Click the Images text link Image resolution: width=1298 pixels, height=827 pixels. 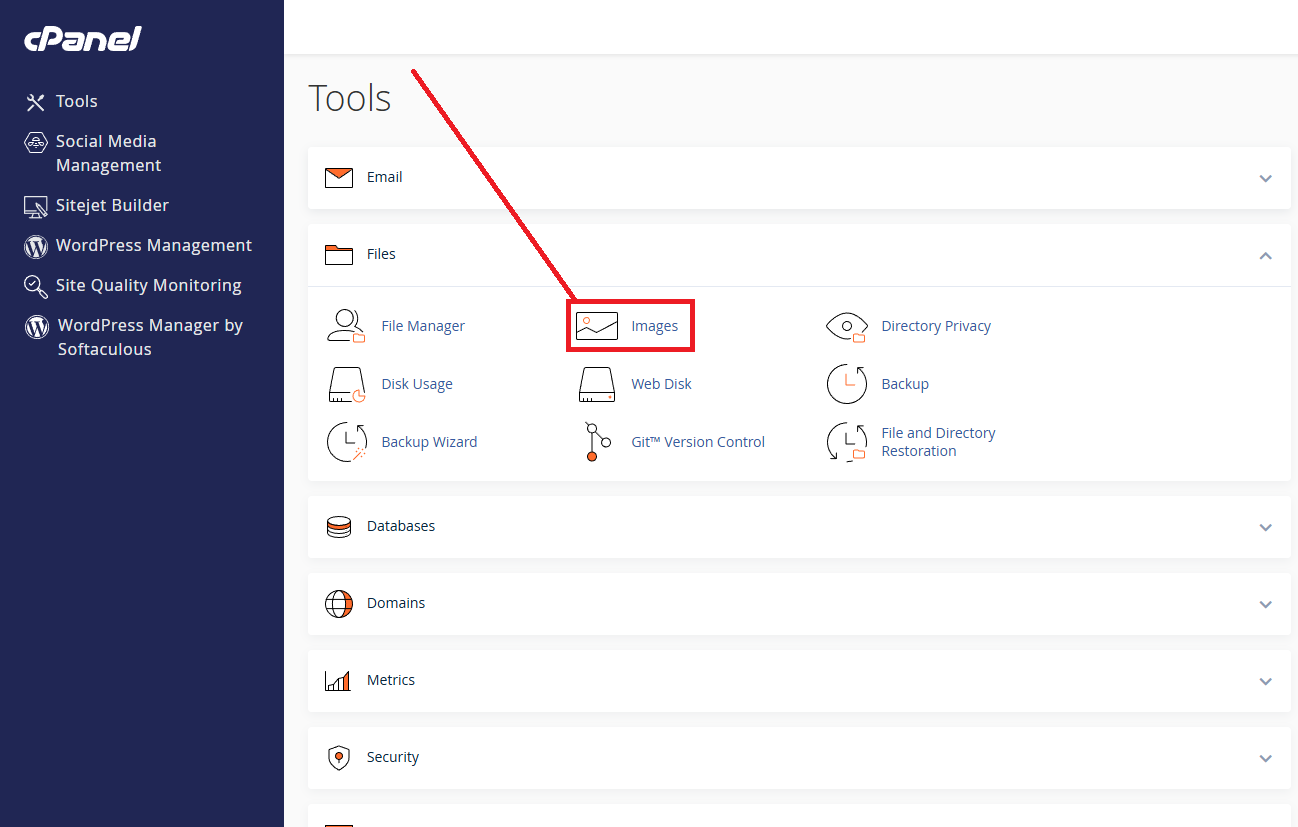coord(655,326)
